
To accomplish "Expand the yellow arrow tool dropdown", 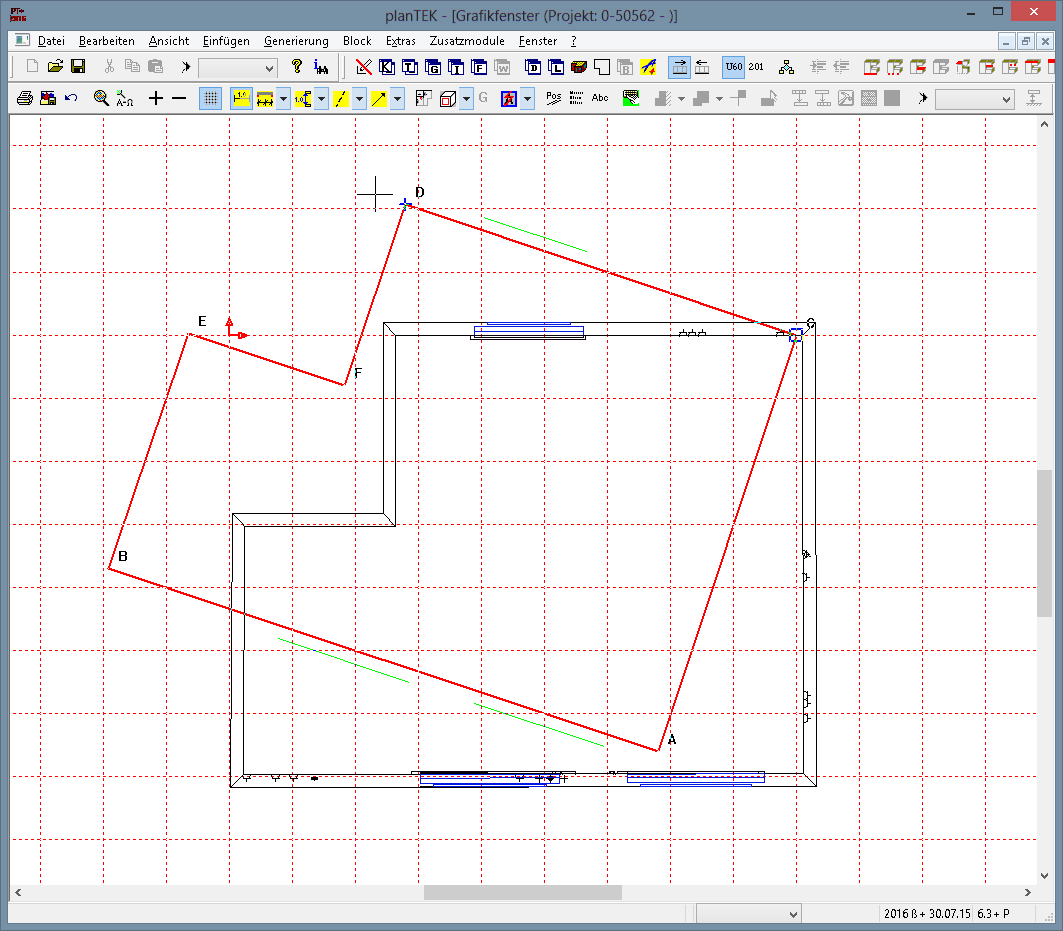I will pos(397,99).
